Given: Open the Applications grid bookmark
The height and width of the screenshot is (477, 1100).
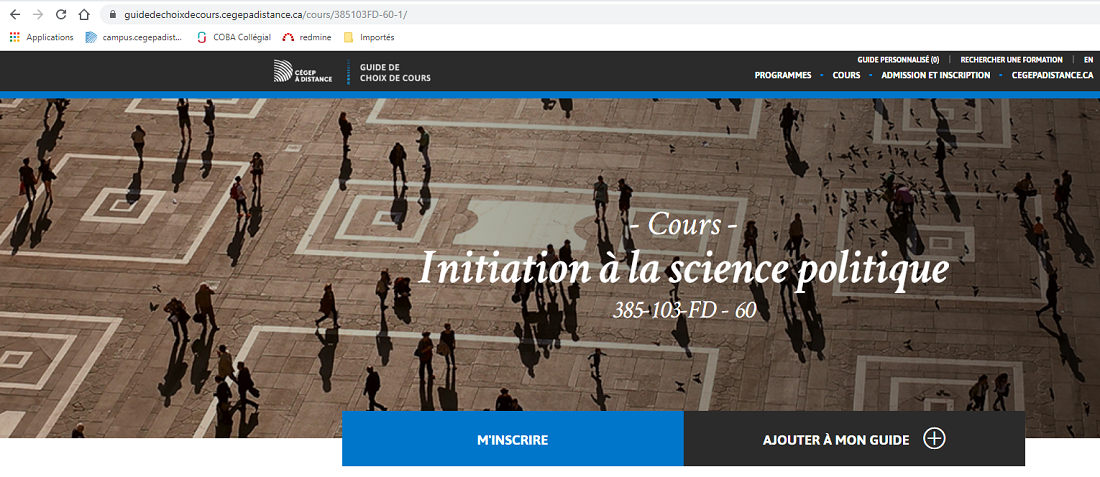Looking at the screenshot, I should 41,37.
